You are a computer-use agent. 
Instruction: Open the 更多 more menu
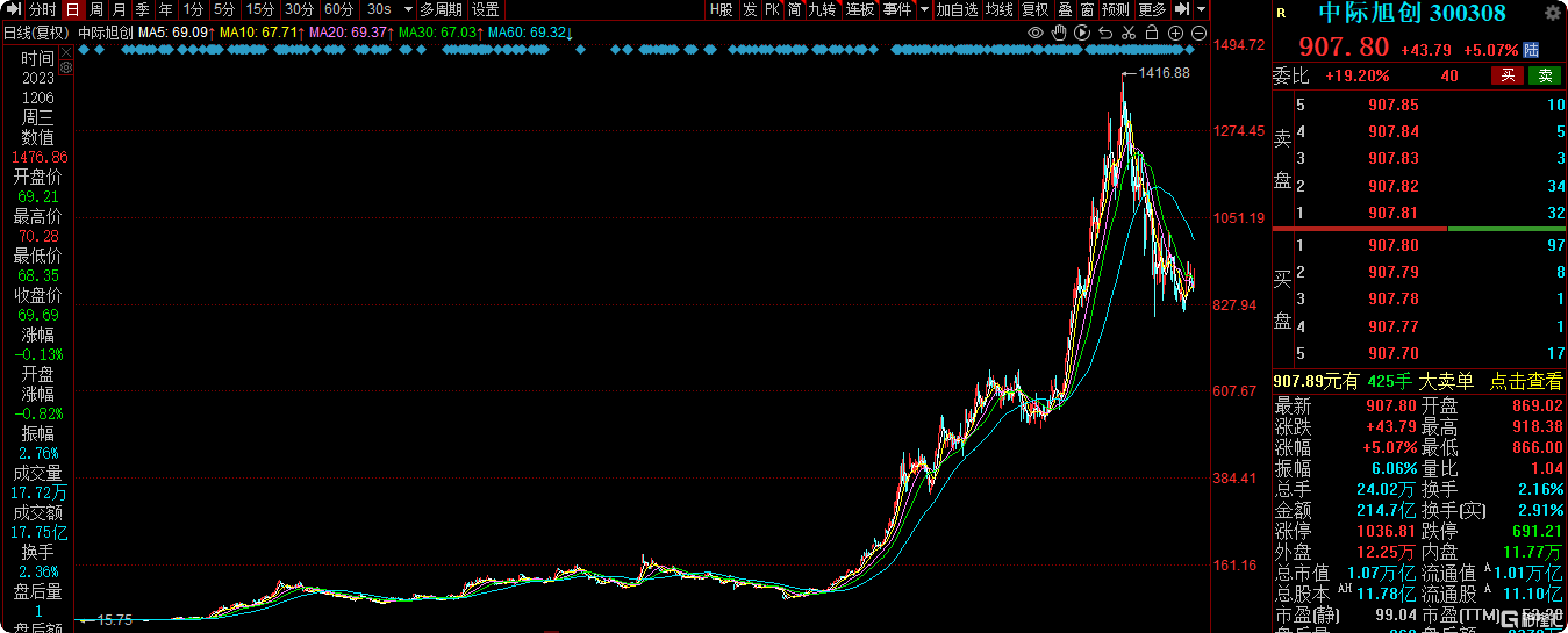pos(1152,10)
